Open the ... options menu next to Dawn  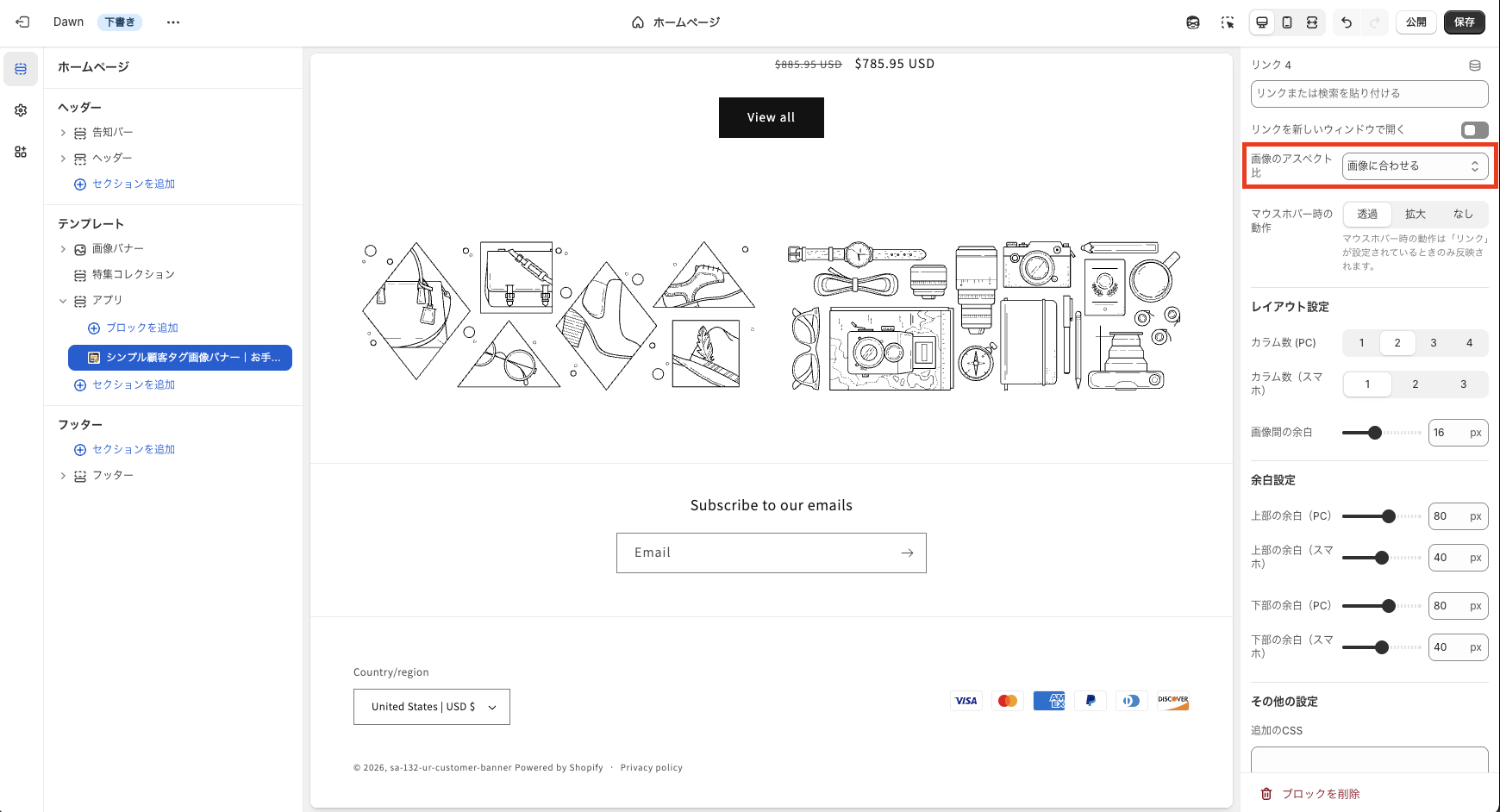[x=172, y=22]
